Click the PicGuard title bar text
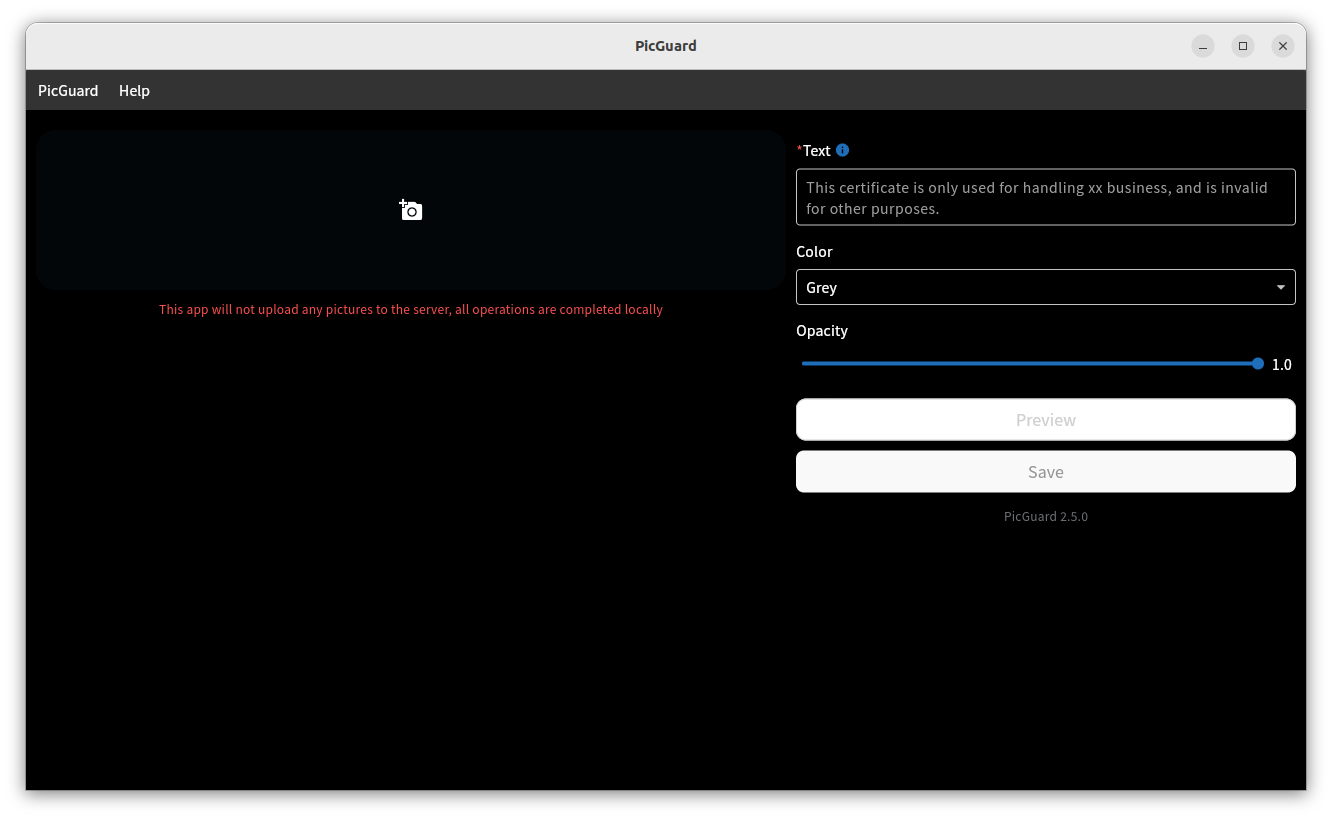 (x=666, y=46)
